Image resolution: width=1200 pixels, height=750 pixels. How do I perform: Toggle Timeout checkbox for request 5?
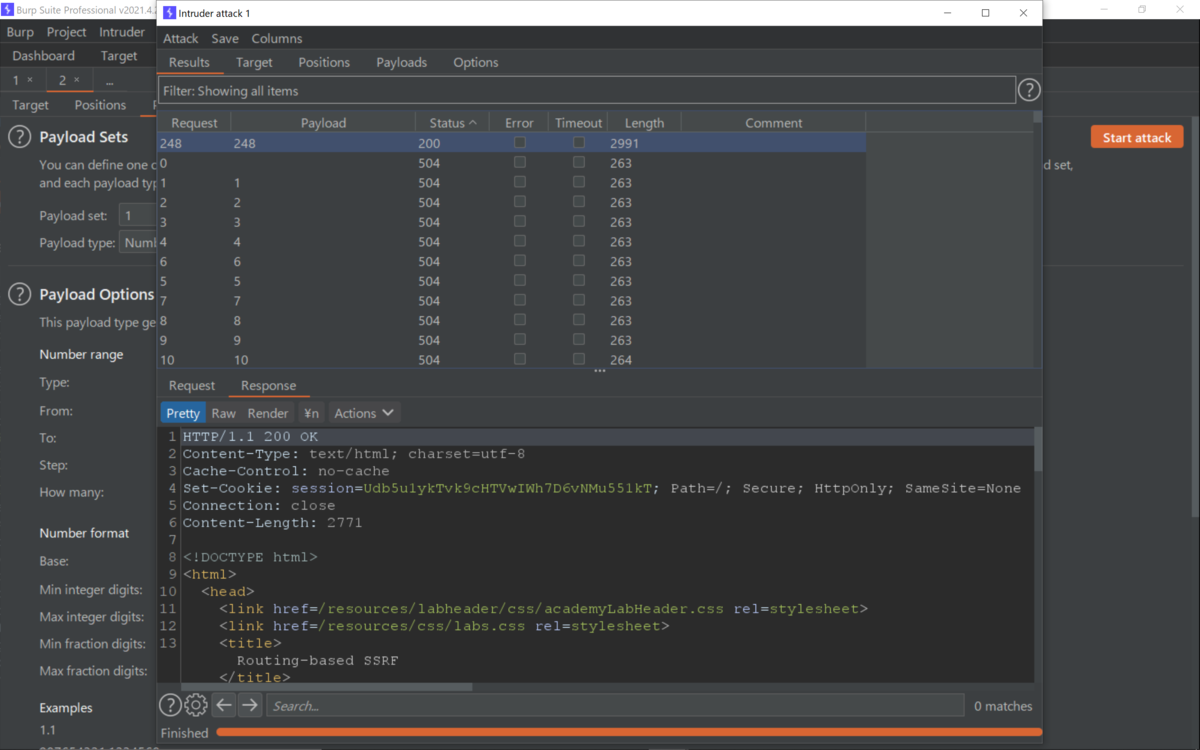pyautogui.click(x=578, y=281)
